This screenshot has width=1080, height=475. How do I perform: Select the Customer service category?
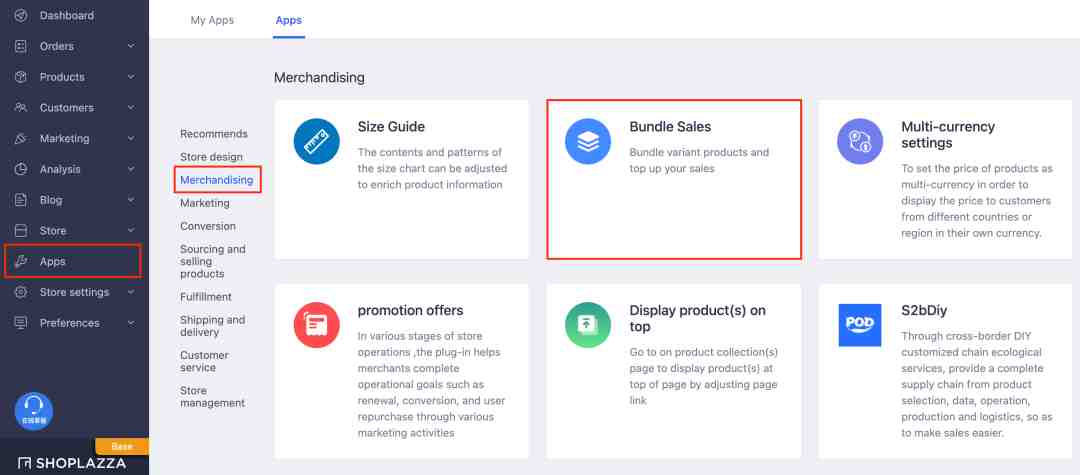pyautogui.click(x=204, y=361)
